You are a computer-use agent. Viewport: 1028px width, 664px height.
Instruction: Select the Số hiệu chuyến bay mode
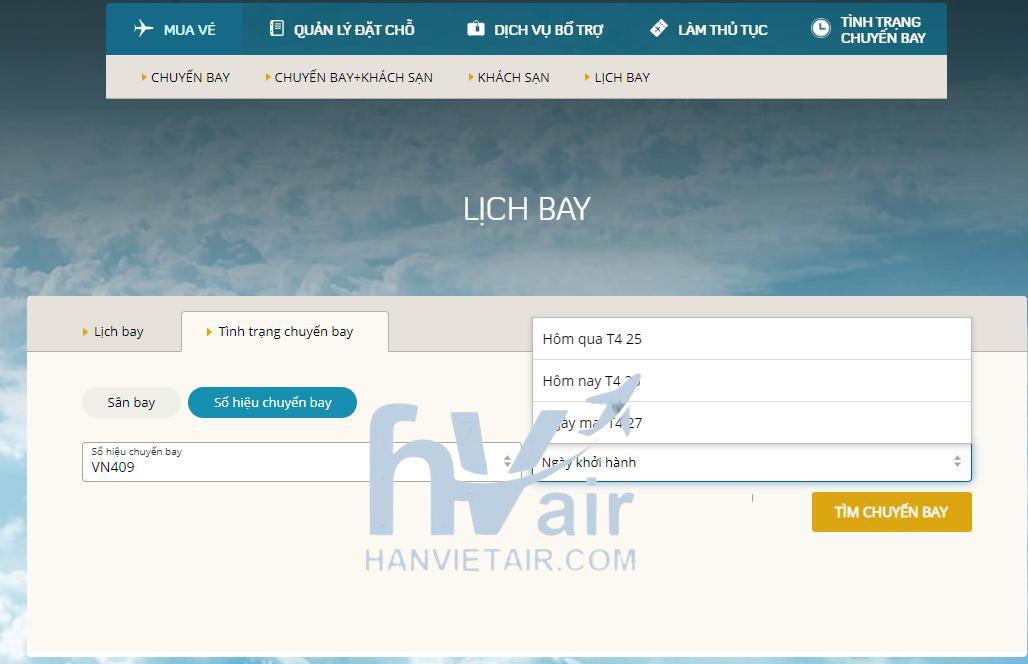click(x=272, y=402)
